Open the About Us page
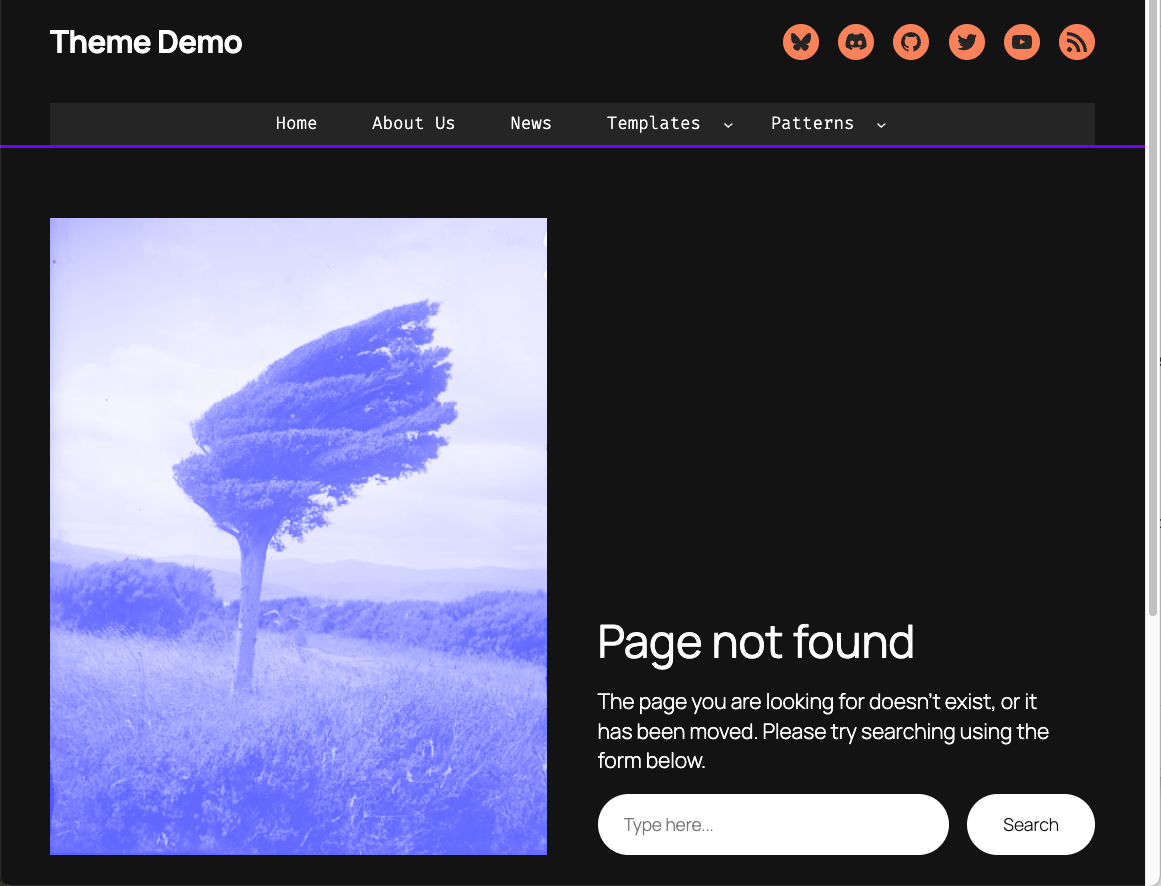 (x=413, y=123)
